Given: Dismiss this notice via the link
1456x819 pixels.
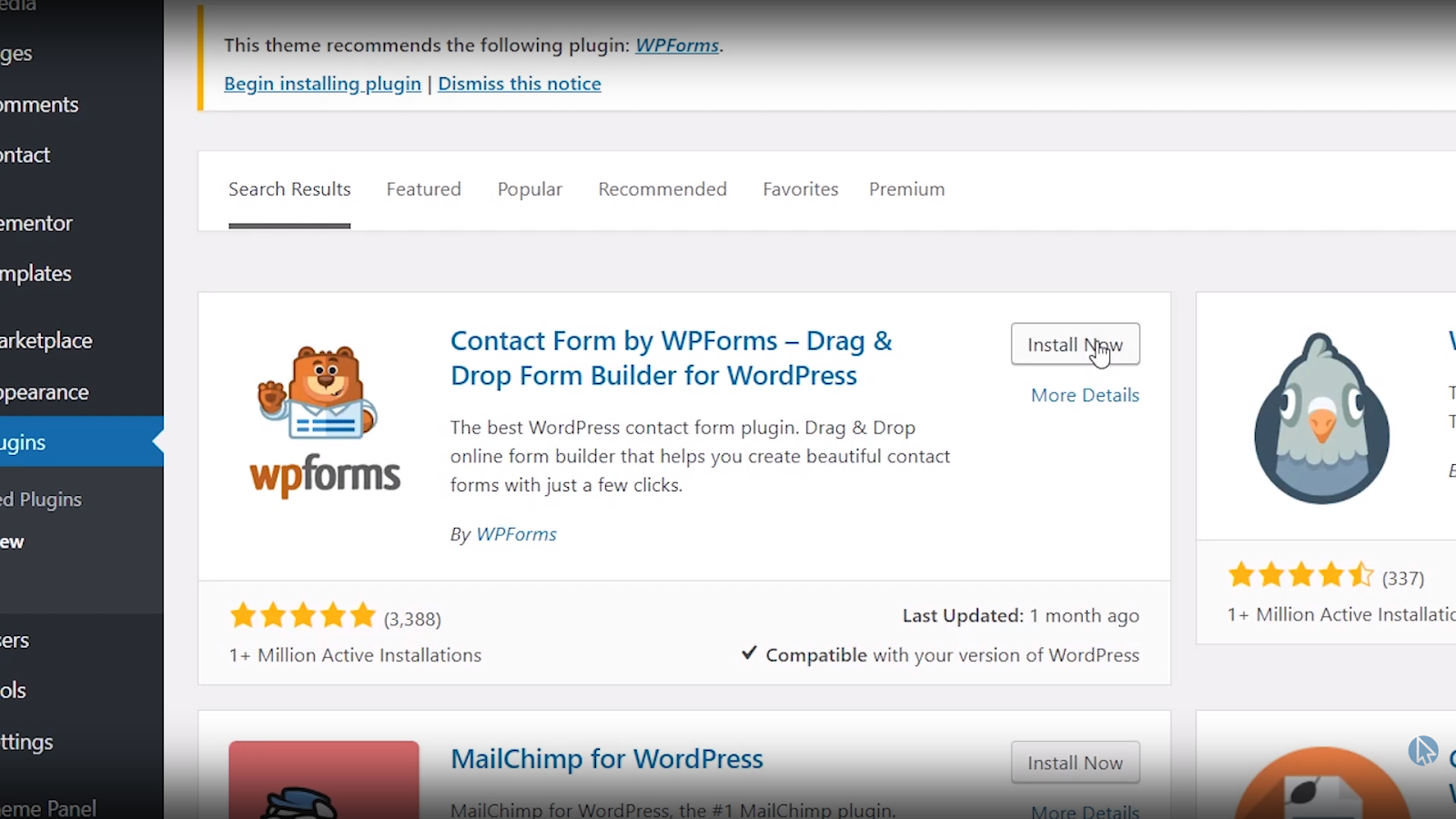Looking at the screenshot, I should click(520, 84).
